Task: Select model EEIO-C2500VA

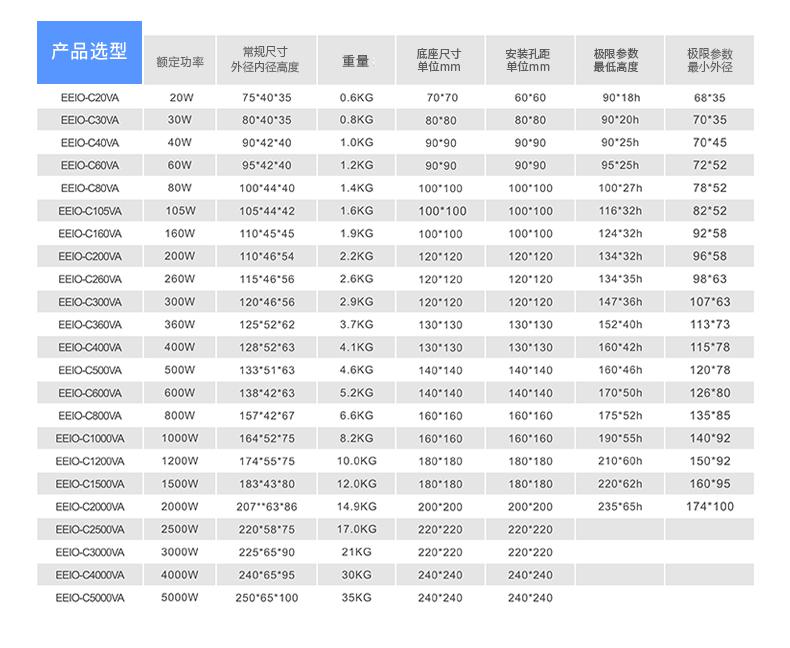Action: pyautogui.click(x=90, y=530)
